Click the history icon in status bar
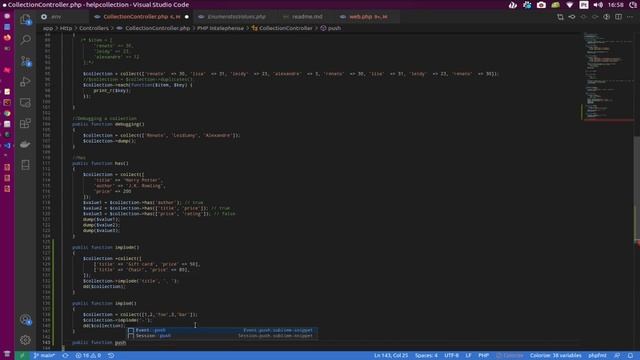Image resolution: width=640 pixels, height=360 pixels. click(x=111, y=356)
